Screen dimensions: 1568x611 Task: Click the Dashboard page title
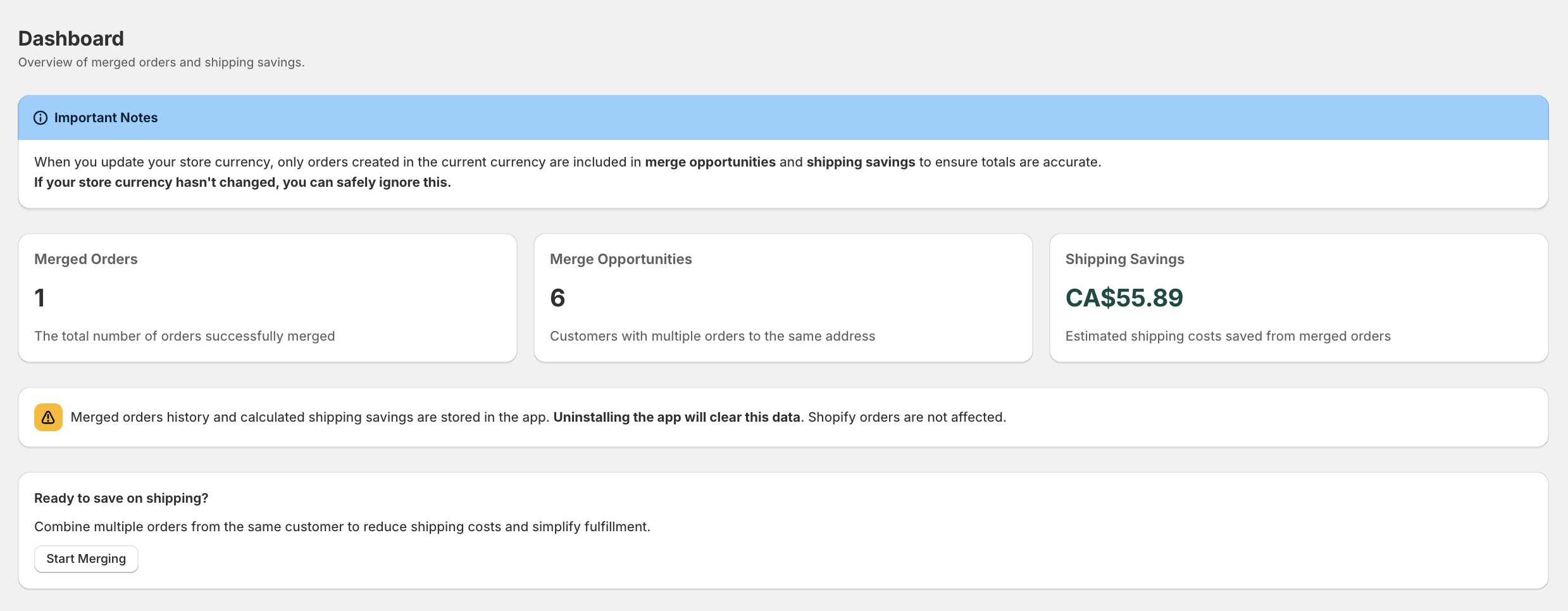coord(71,38)
